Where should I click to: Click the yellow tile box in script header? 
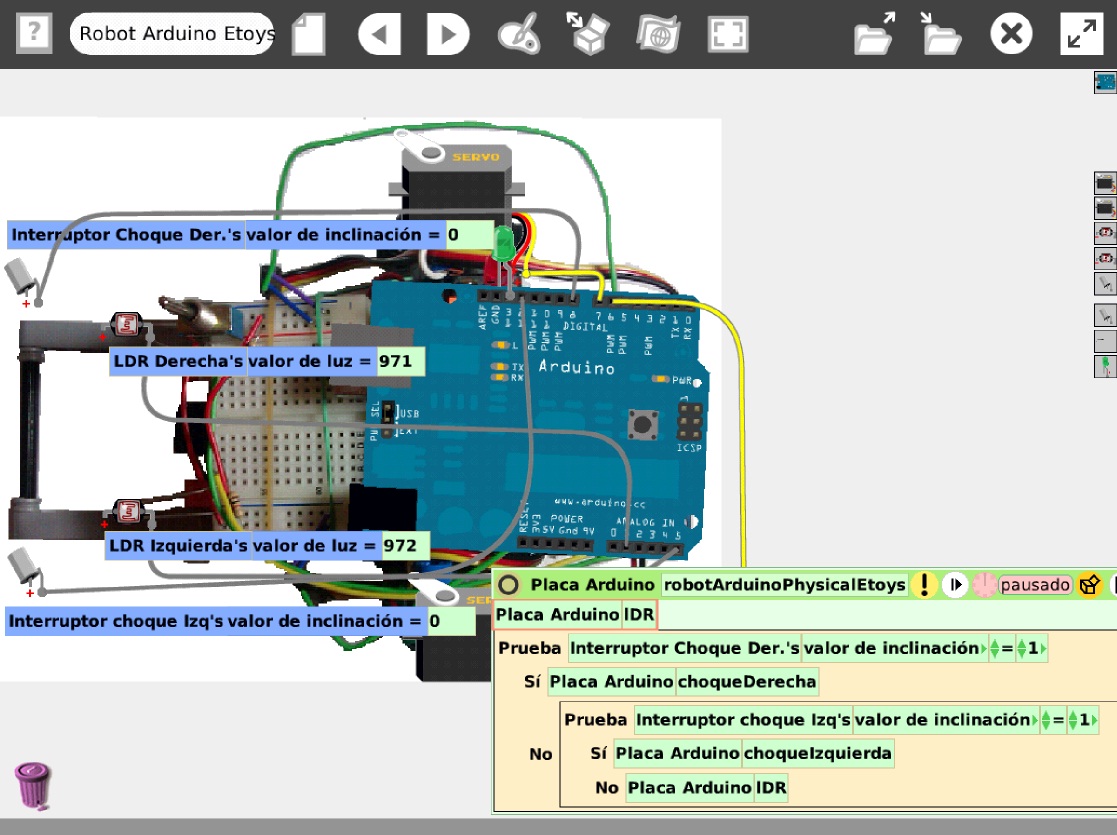(x=1089, y=585)
